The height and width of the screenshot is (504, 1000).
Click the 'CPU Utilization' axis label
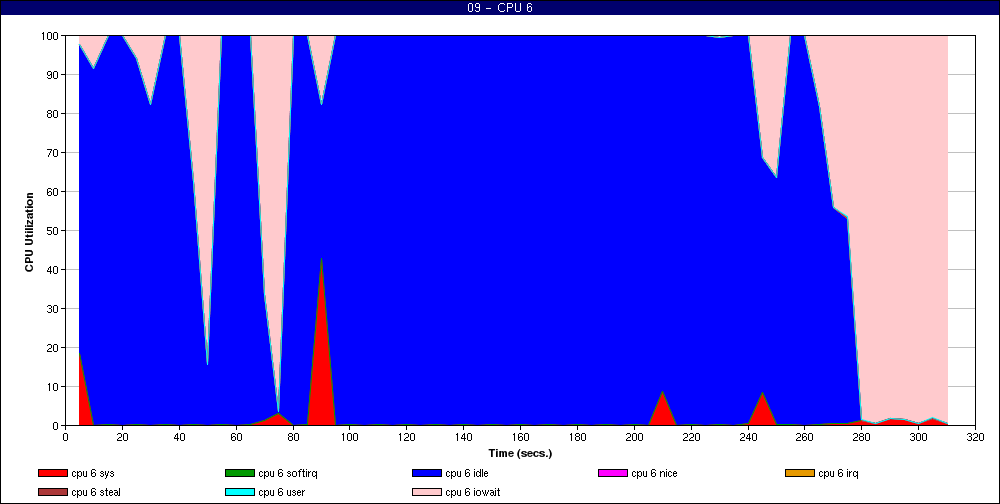pos(29,232)
